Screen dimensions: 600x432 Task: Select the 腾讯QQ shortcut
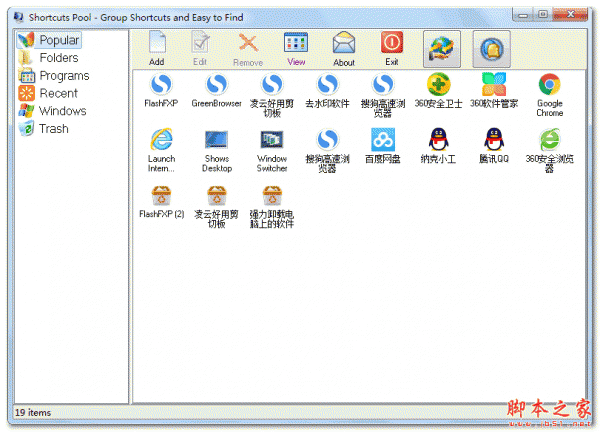coord(494,147)
